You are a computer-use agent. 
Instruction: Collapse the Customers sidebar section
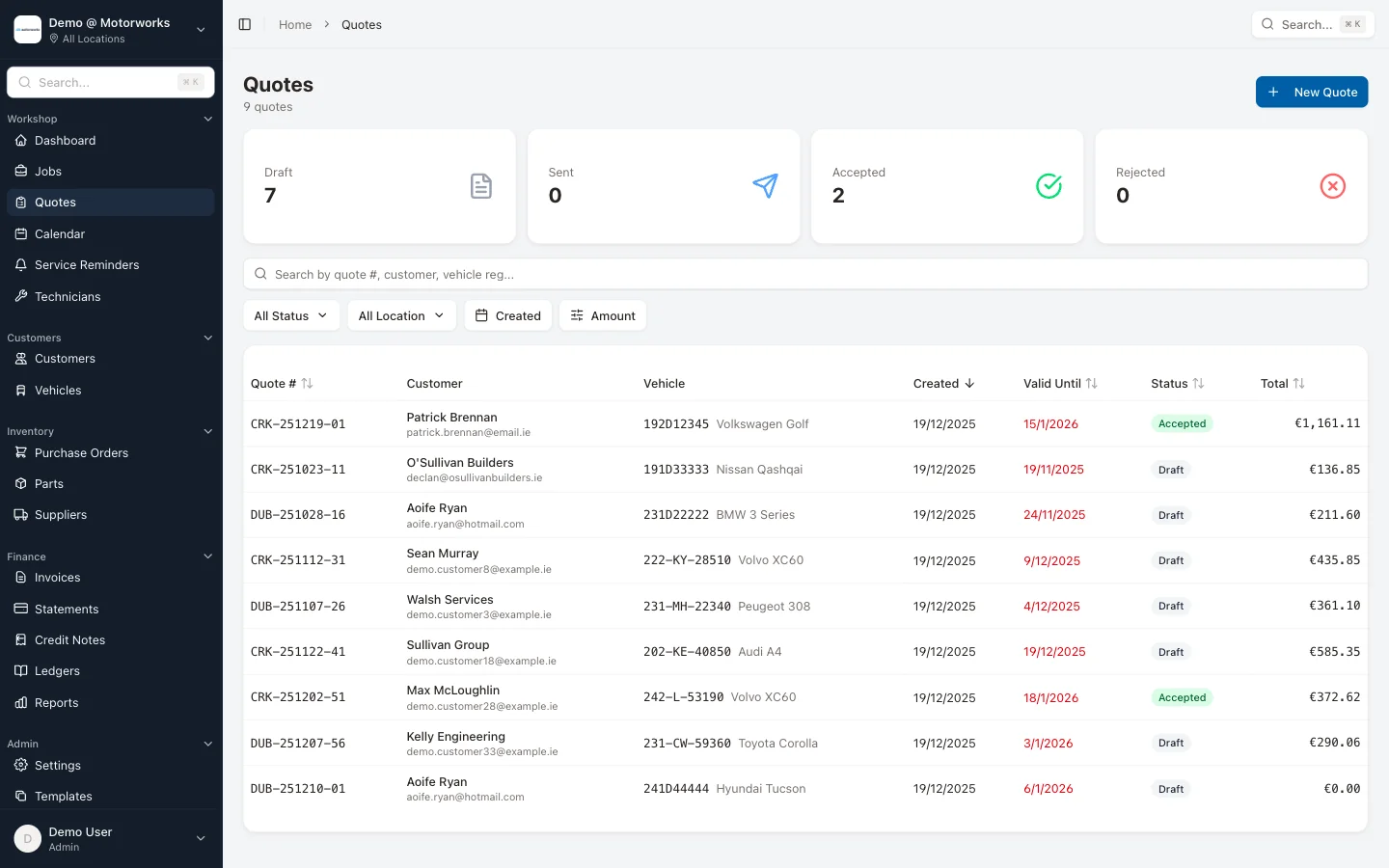[208, 338]
